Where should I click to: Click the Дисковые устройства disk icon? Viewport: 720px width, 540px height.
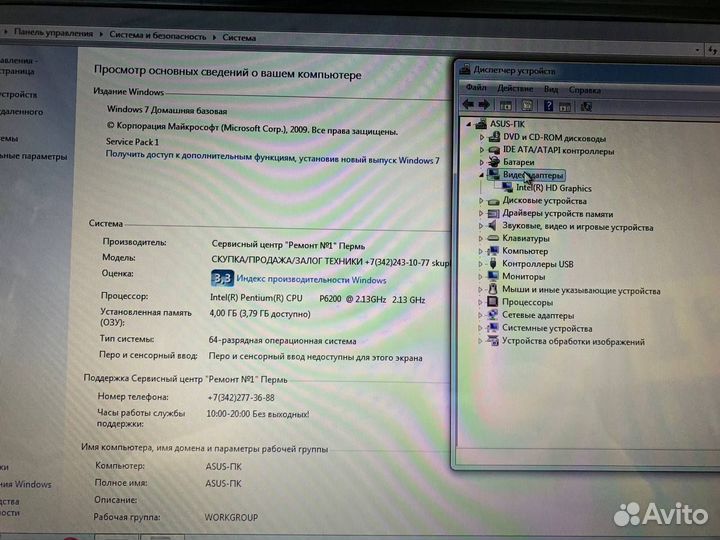click(494, 201)
